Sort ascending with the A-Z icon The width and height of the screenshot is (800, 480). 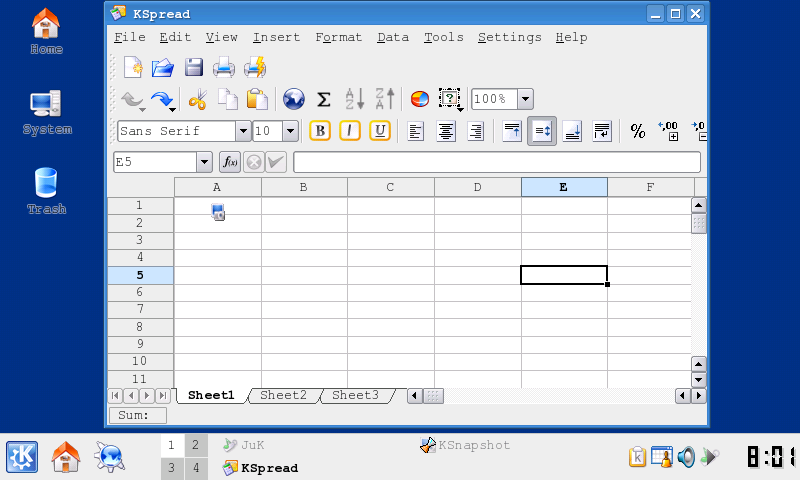point(355,99)
